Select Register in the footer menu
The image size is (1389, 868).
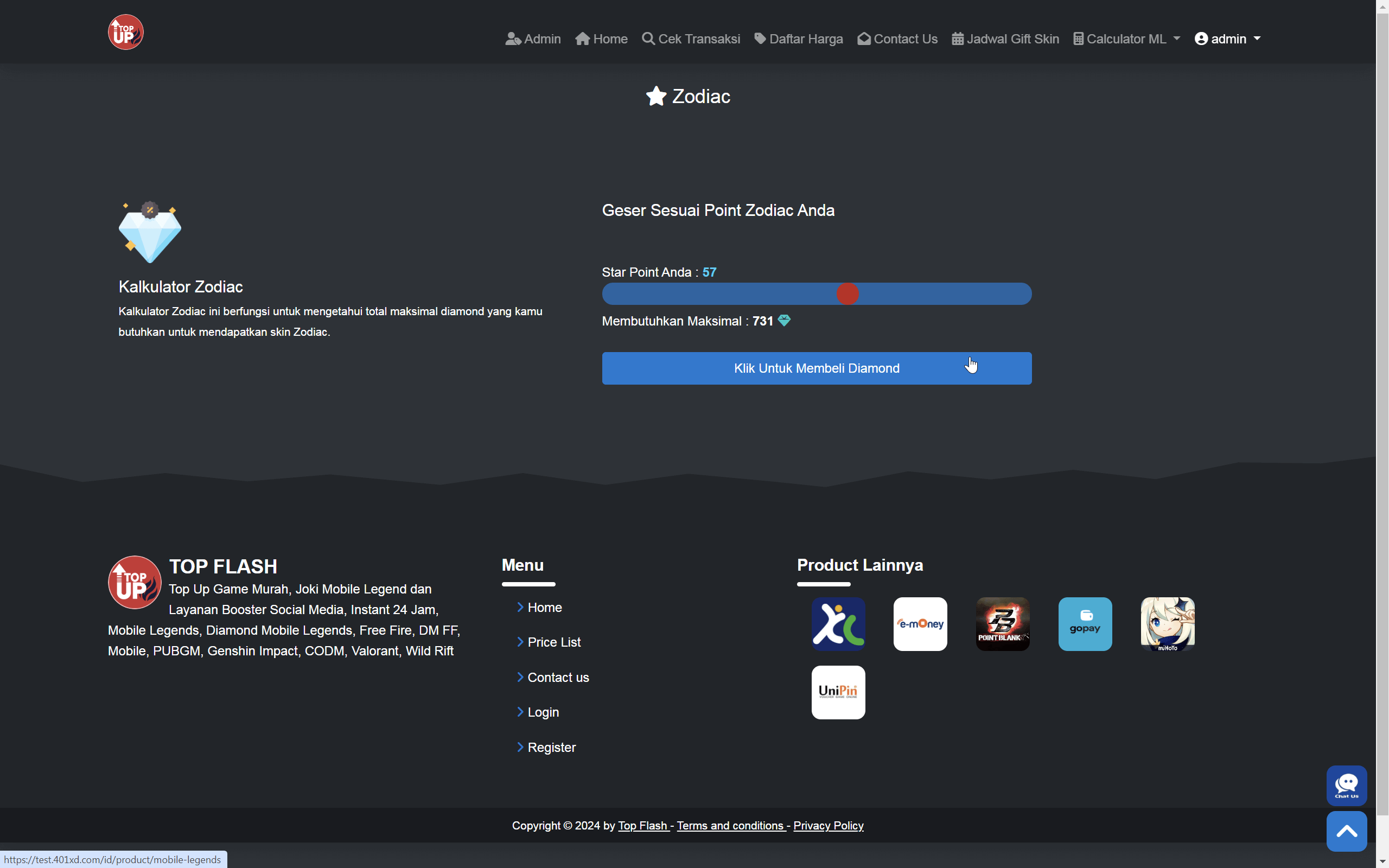(552, 747)
